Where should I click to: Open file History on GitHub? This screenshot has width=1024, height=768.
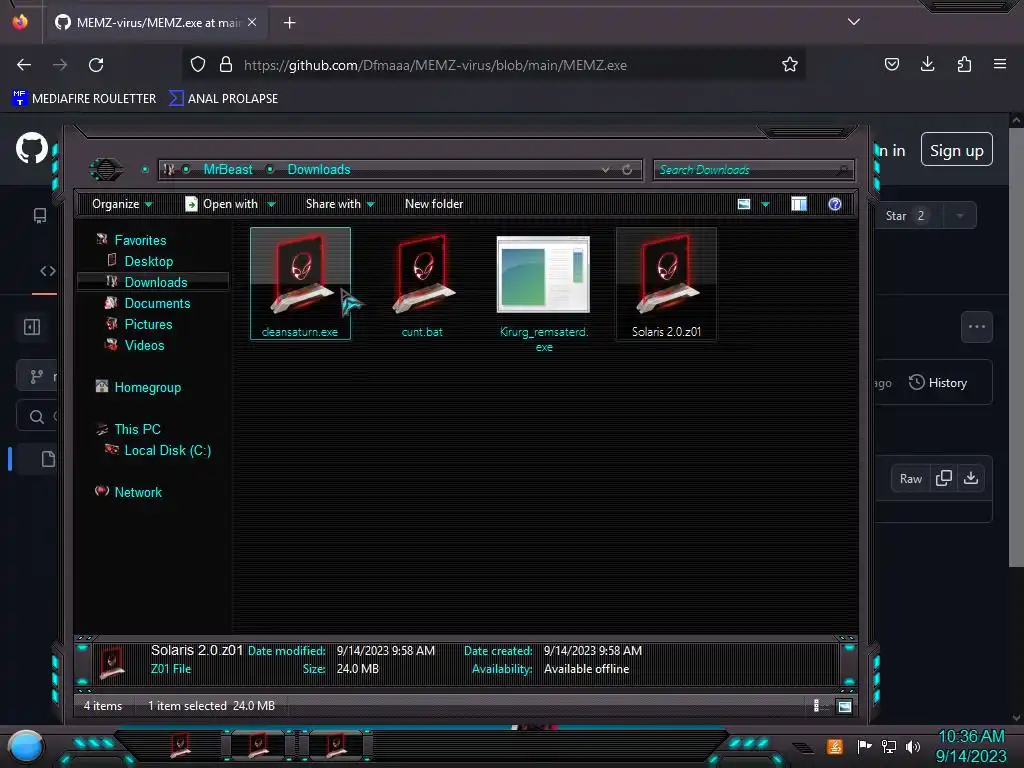937,383
